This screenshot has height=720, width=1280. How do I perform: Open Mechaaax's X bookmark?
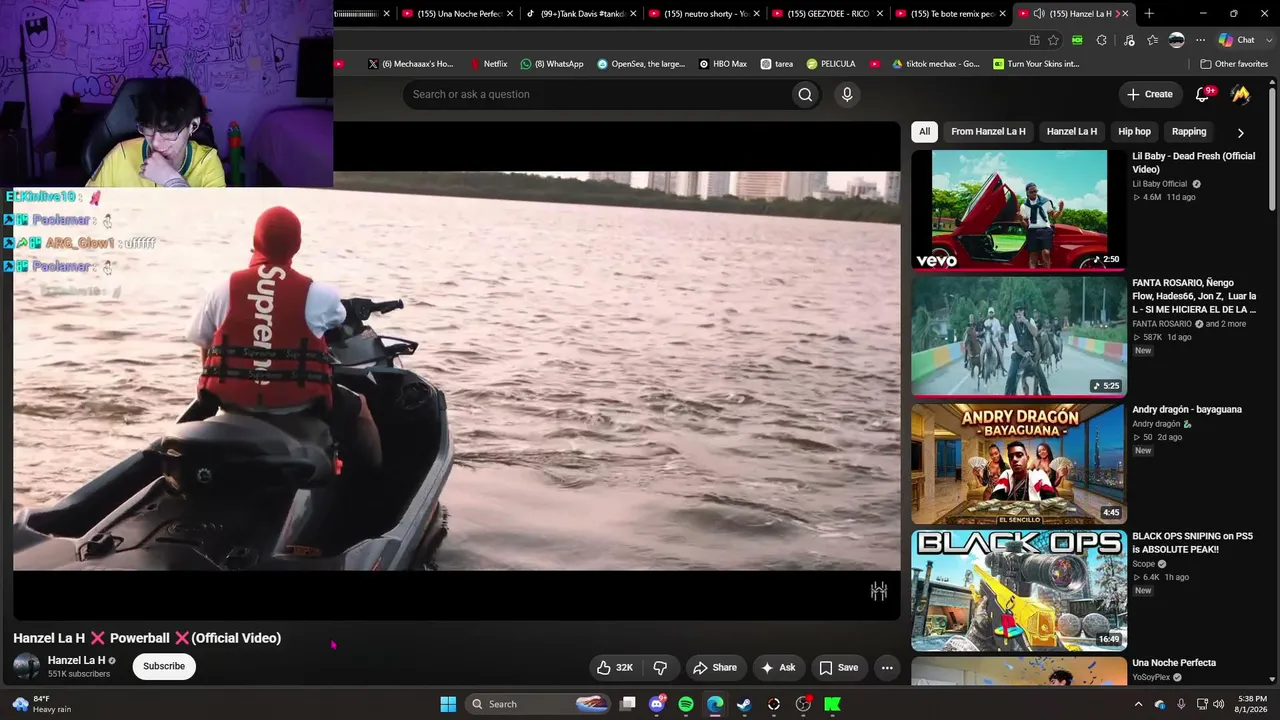click(x=410, y=64)
